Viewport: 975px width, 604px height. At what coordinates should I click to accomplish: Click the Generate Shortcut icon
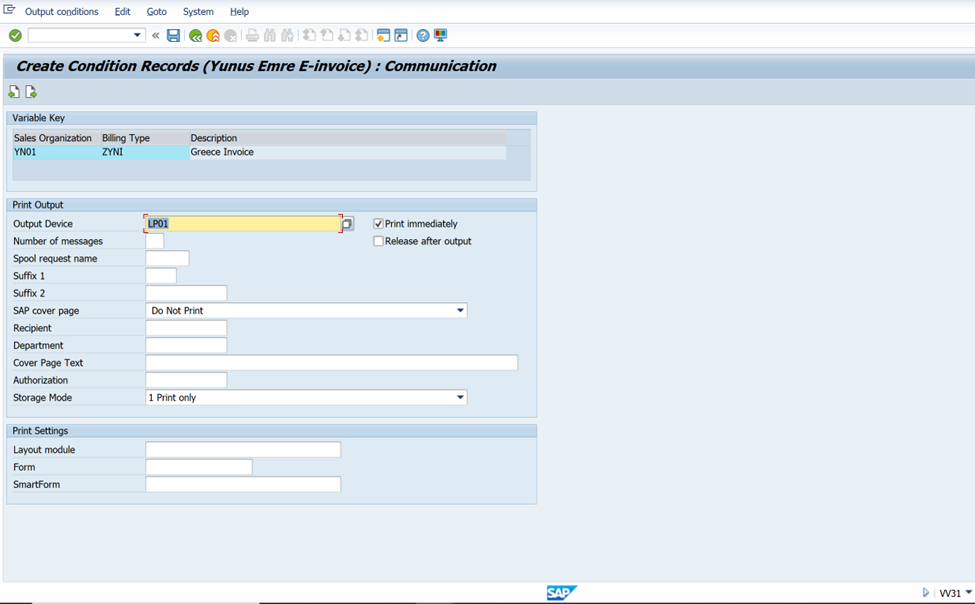point(401,35)
